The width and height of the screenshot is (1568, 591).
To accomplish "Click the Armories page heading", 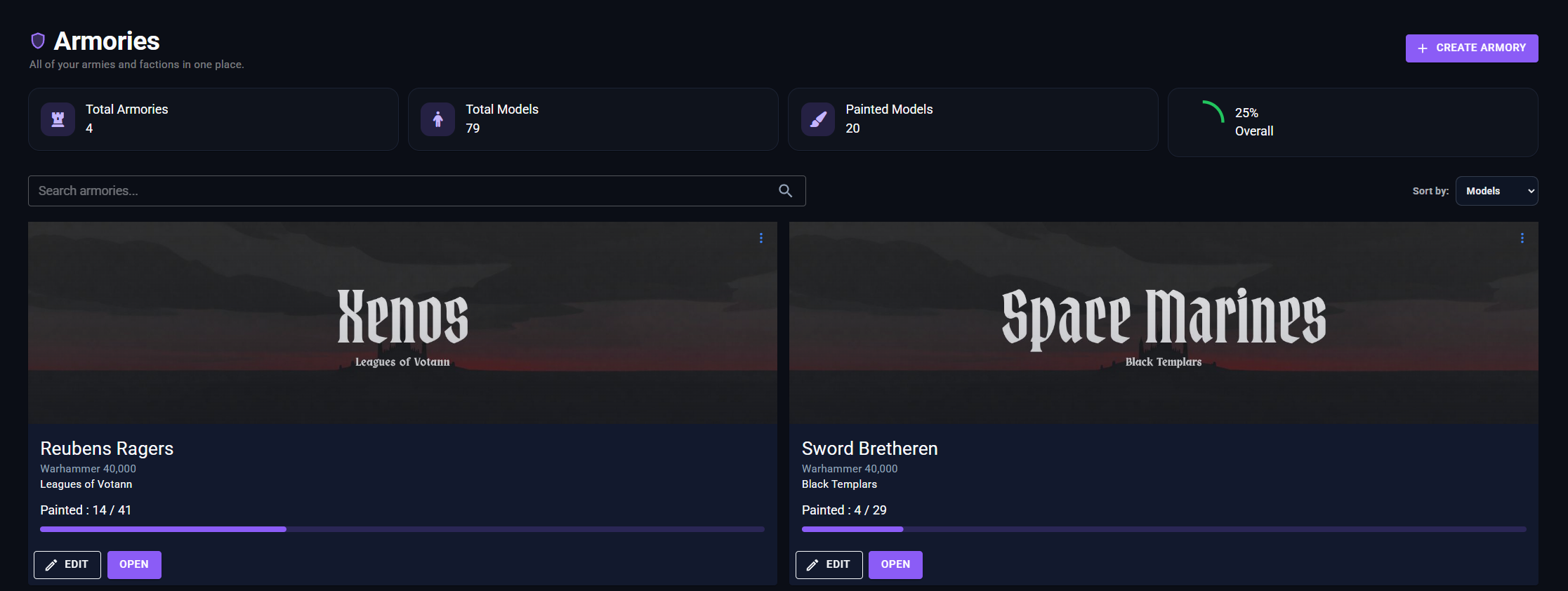I will coord(107,41).
